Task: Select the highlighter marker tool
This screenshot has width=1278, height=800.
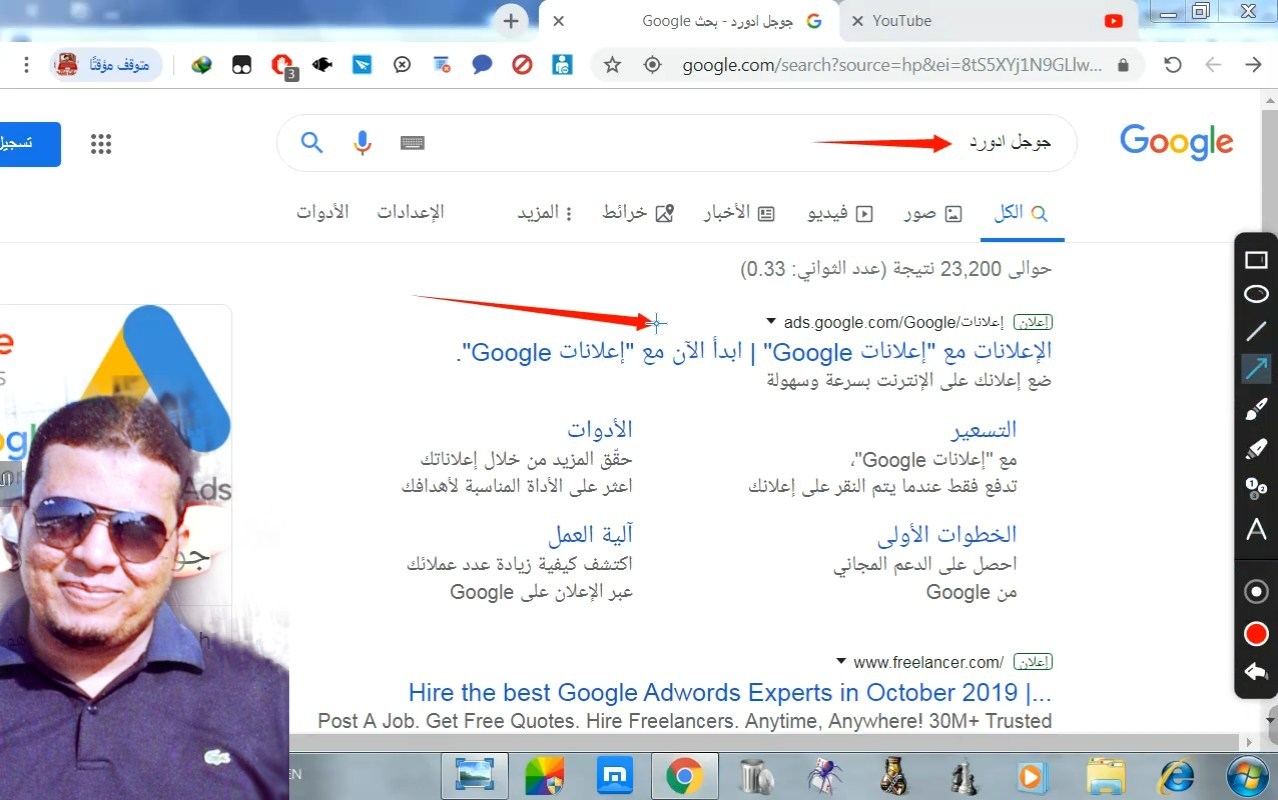Action: (1256, 449)
